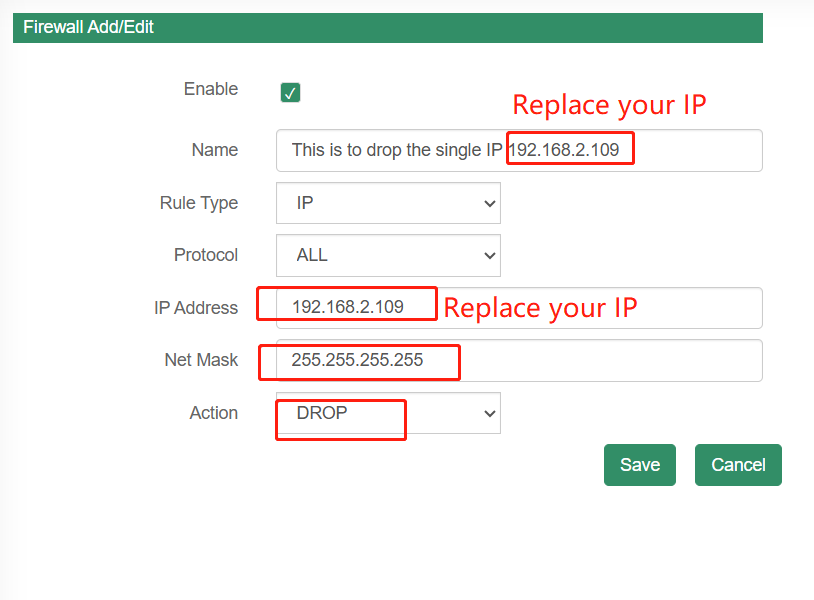Click the Protocol label

pos(206,255)
